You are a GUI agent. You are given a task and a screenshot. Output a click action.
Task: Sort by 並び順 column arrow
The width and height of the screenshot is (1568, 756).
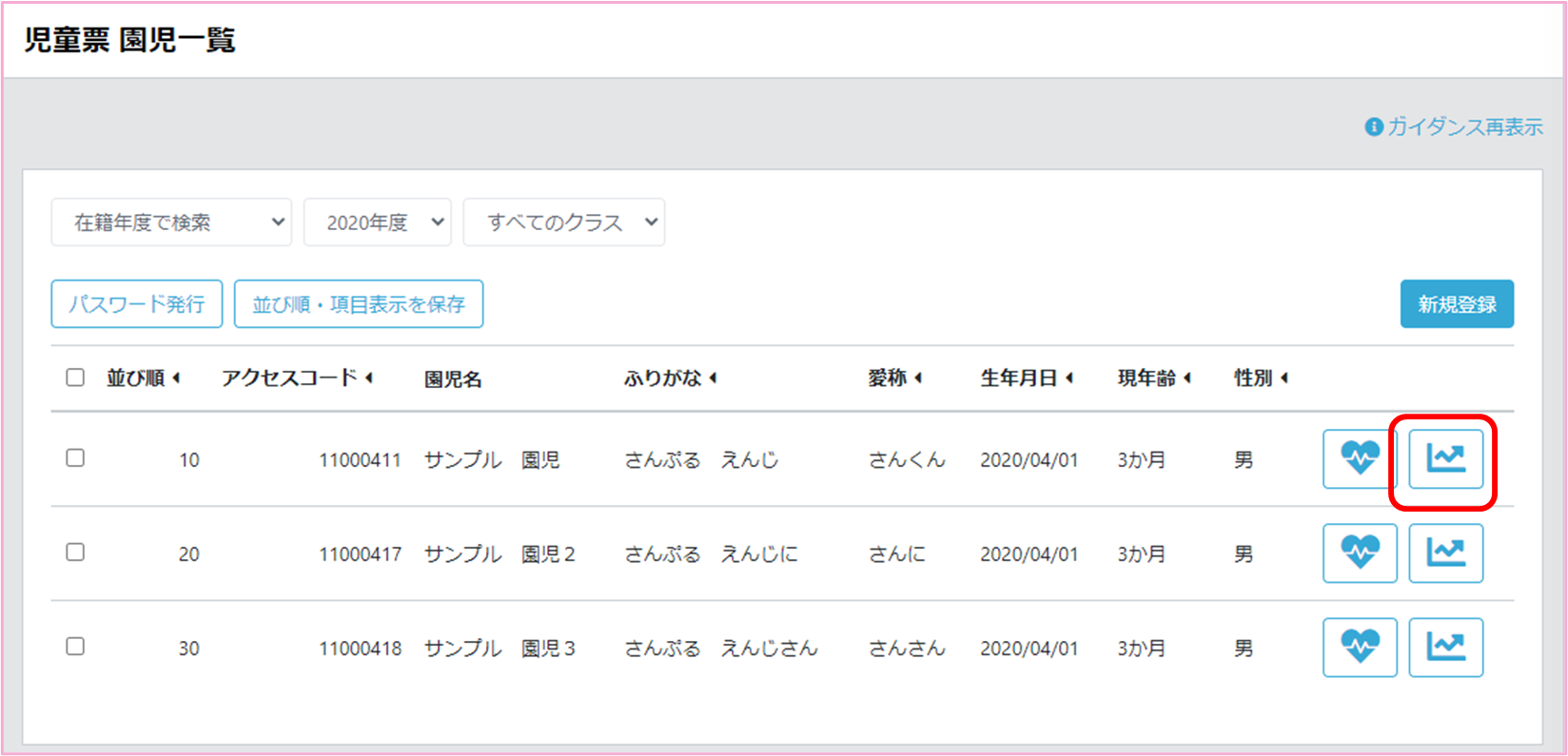[x=177, y=378]
